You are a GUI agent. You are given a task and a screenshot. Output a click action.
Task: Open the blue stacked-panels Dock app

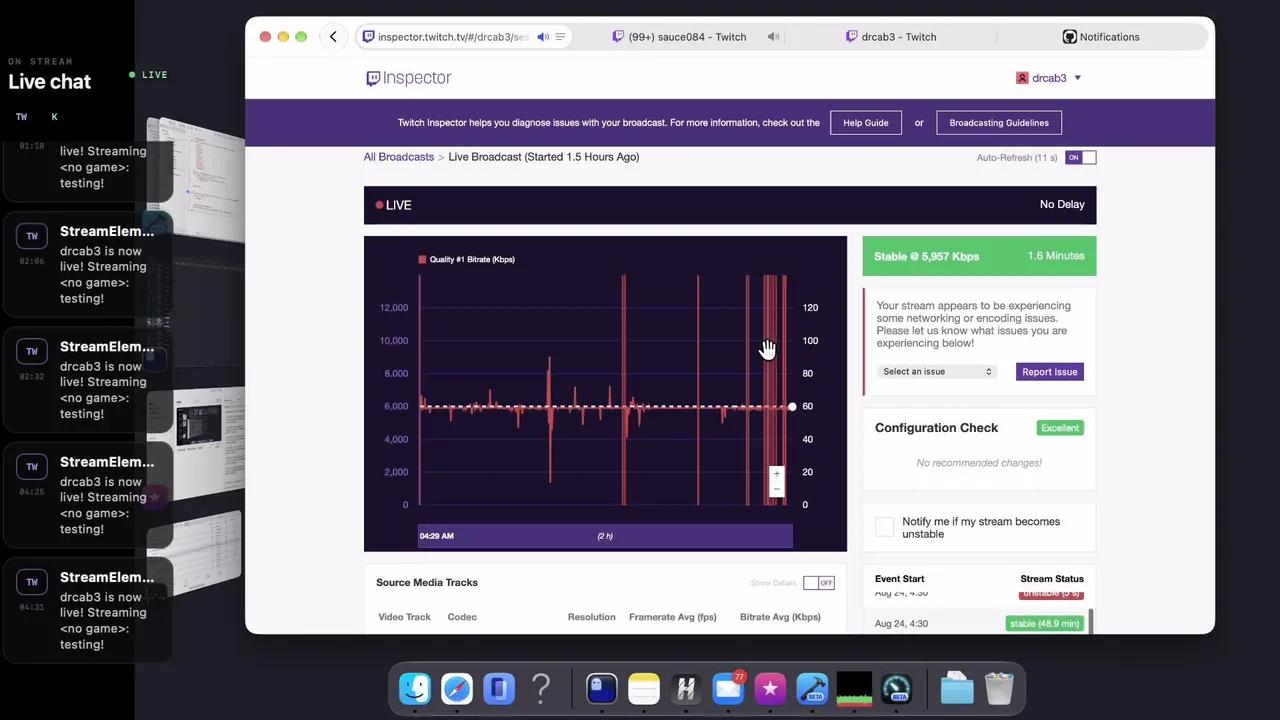pos(499,688)
